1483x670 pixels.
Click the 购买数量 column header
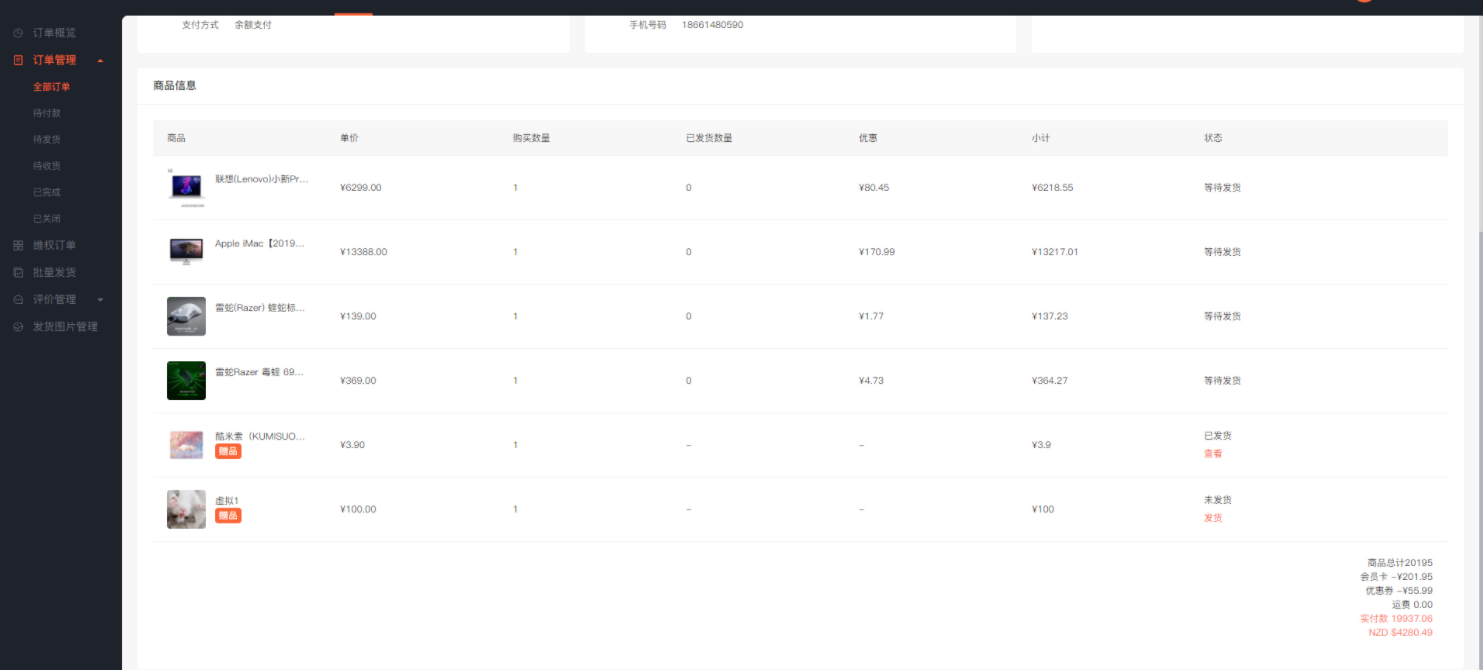531,138
